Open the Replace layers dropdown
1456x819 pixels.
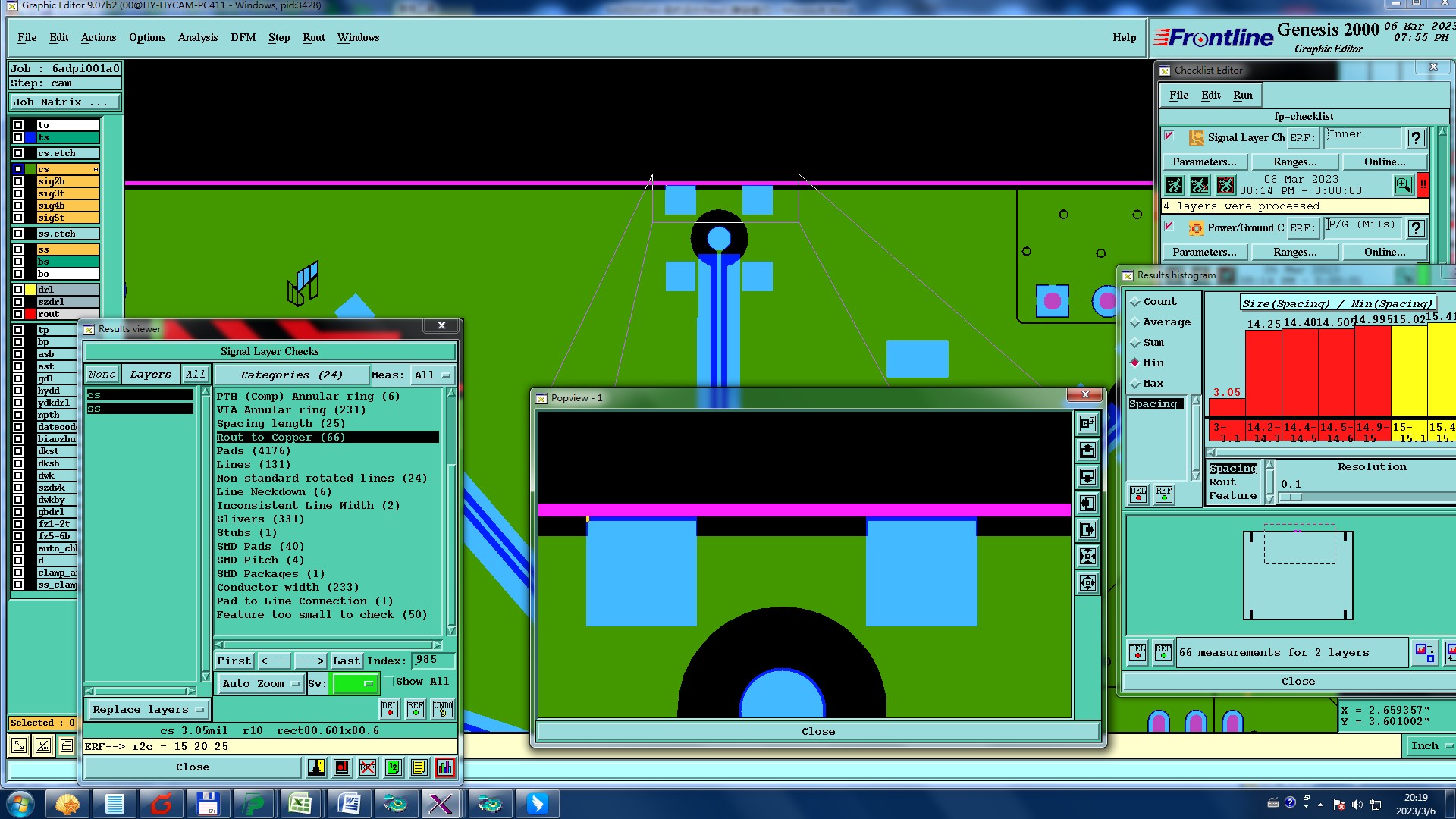click(148, 710)
